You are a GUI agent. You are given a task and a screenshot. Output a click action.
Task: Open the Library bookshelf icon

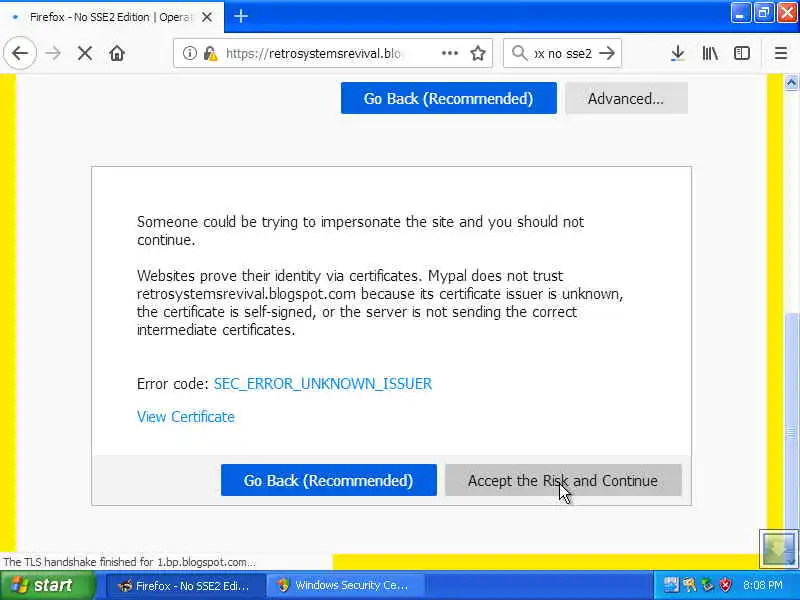(710, 53)
